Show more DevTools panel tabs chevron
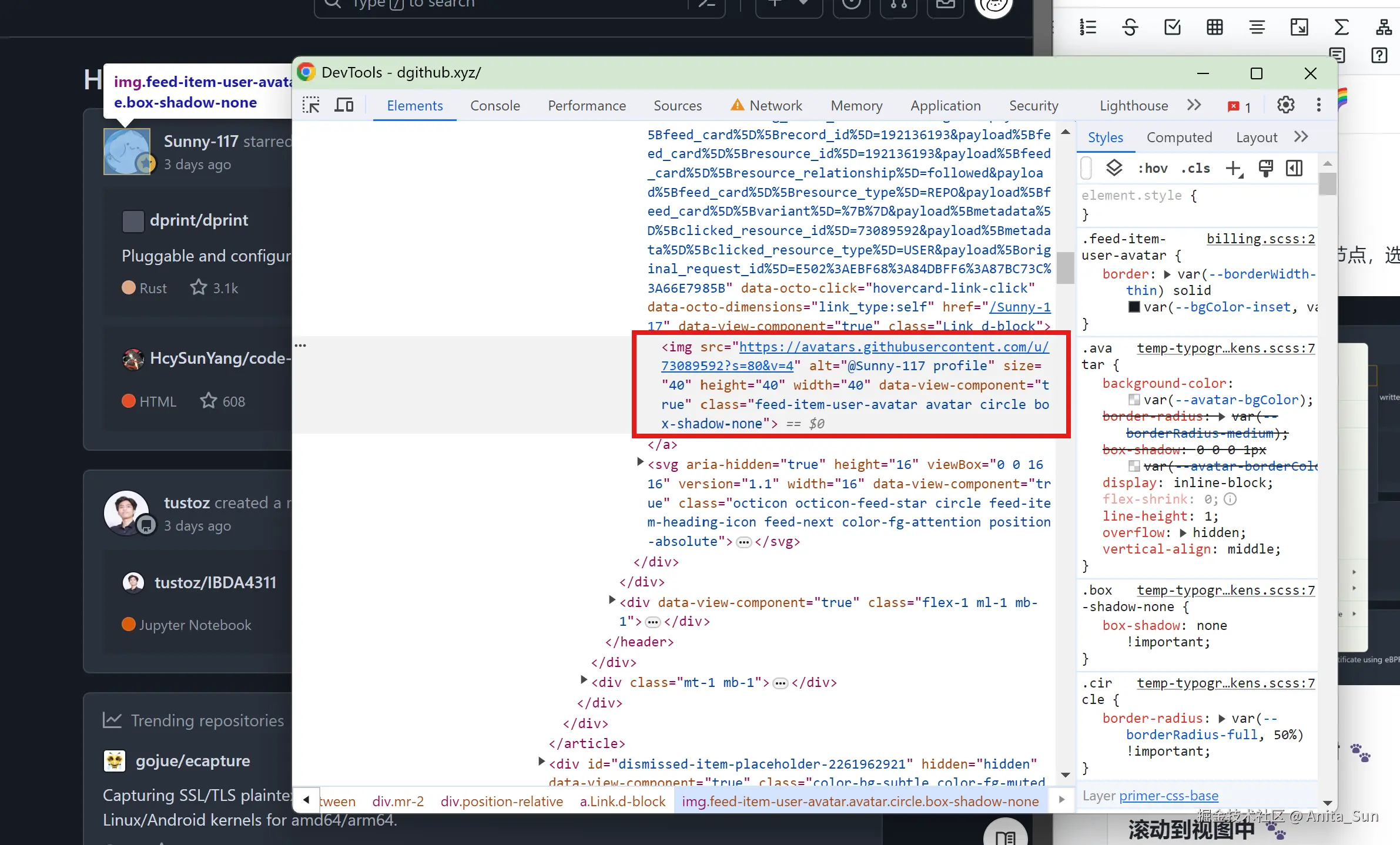Image resolution: width=1400 pixels, height=845 pixels. pos(1194,105)
